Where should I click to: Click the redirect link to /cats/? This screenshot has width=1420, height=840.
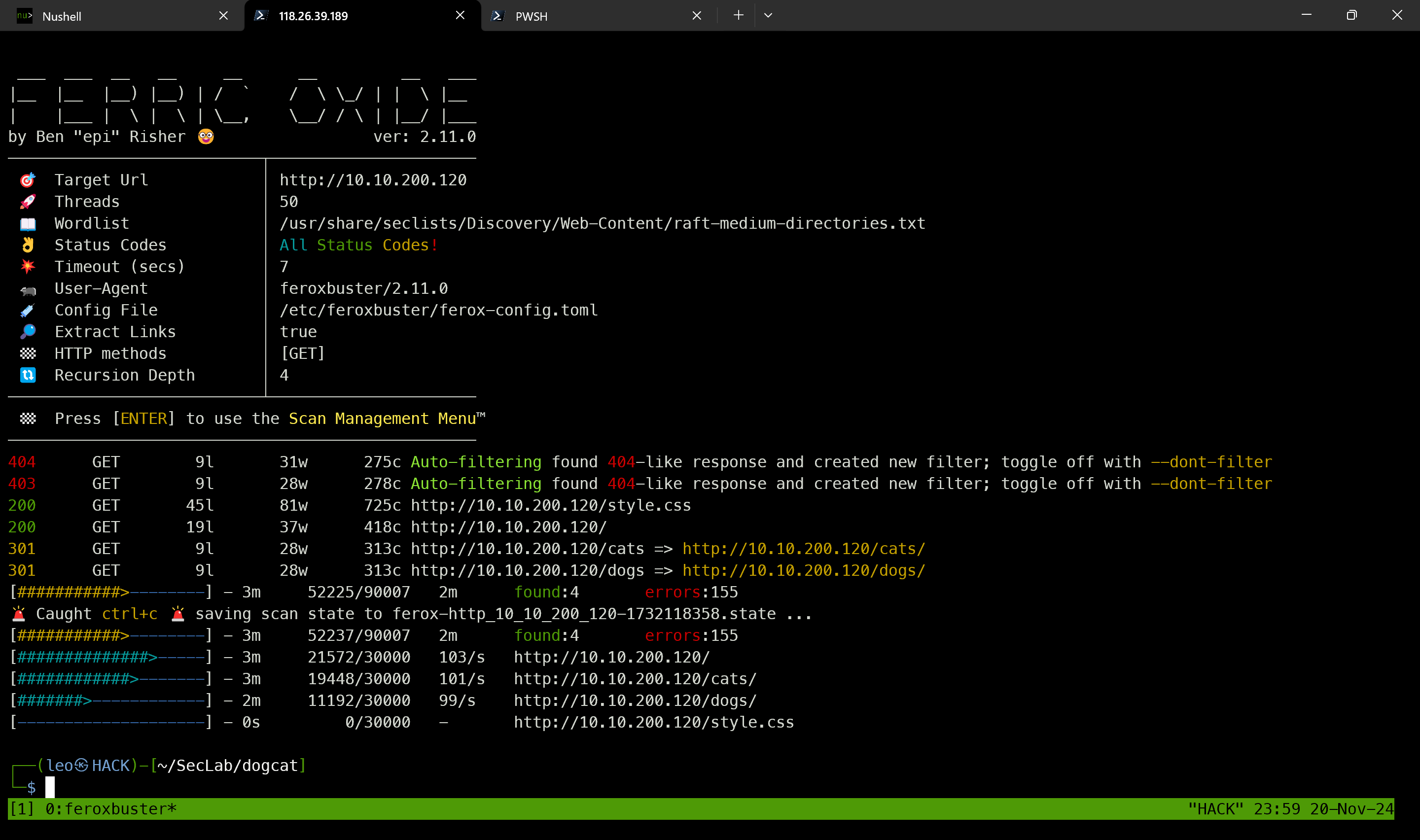coord(804,549)
